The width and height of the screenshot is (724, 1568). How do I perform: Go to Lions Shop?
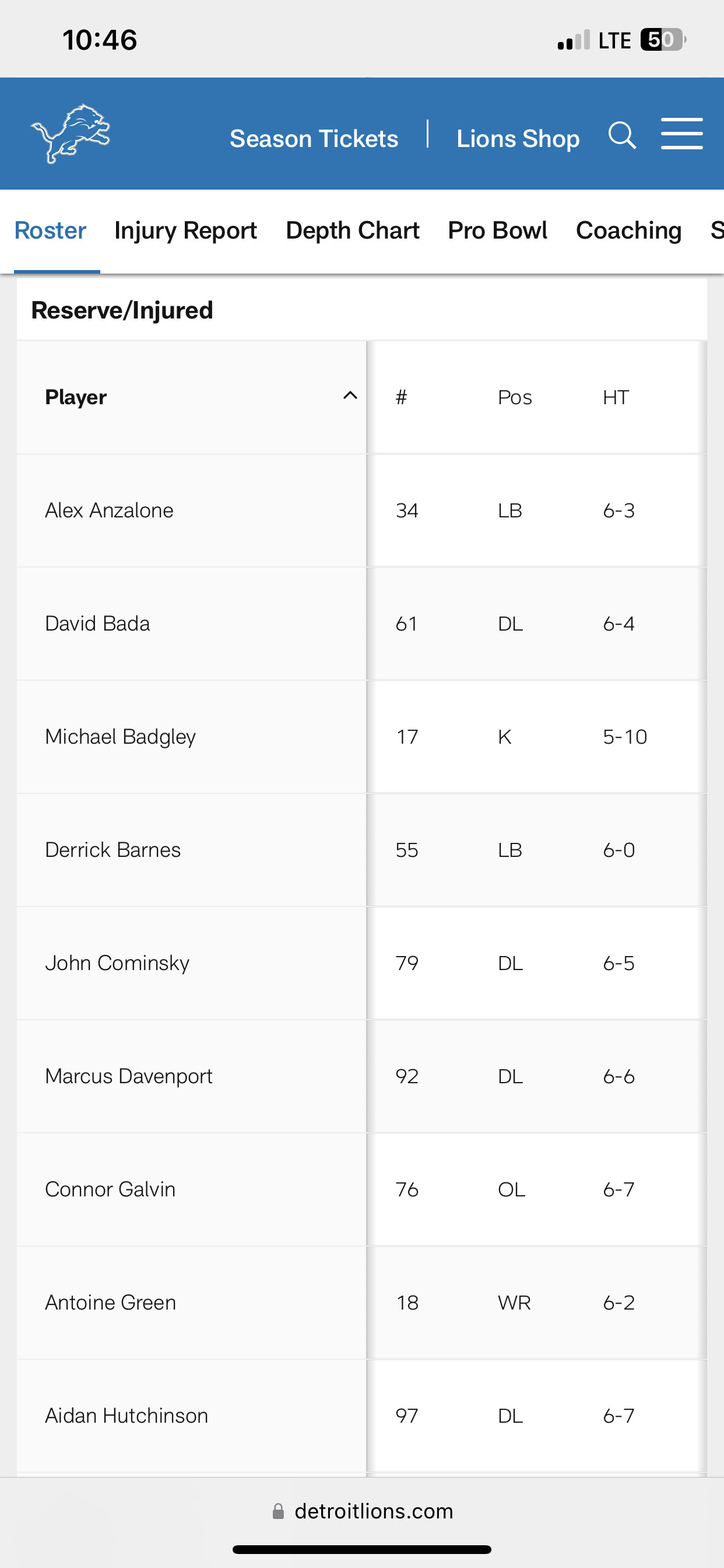tap(518, 139)
